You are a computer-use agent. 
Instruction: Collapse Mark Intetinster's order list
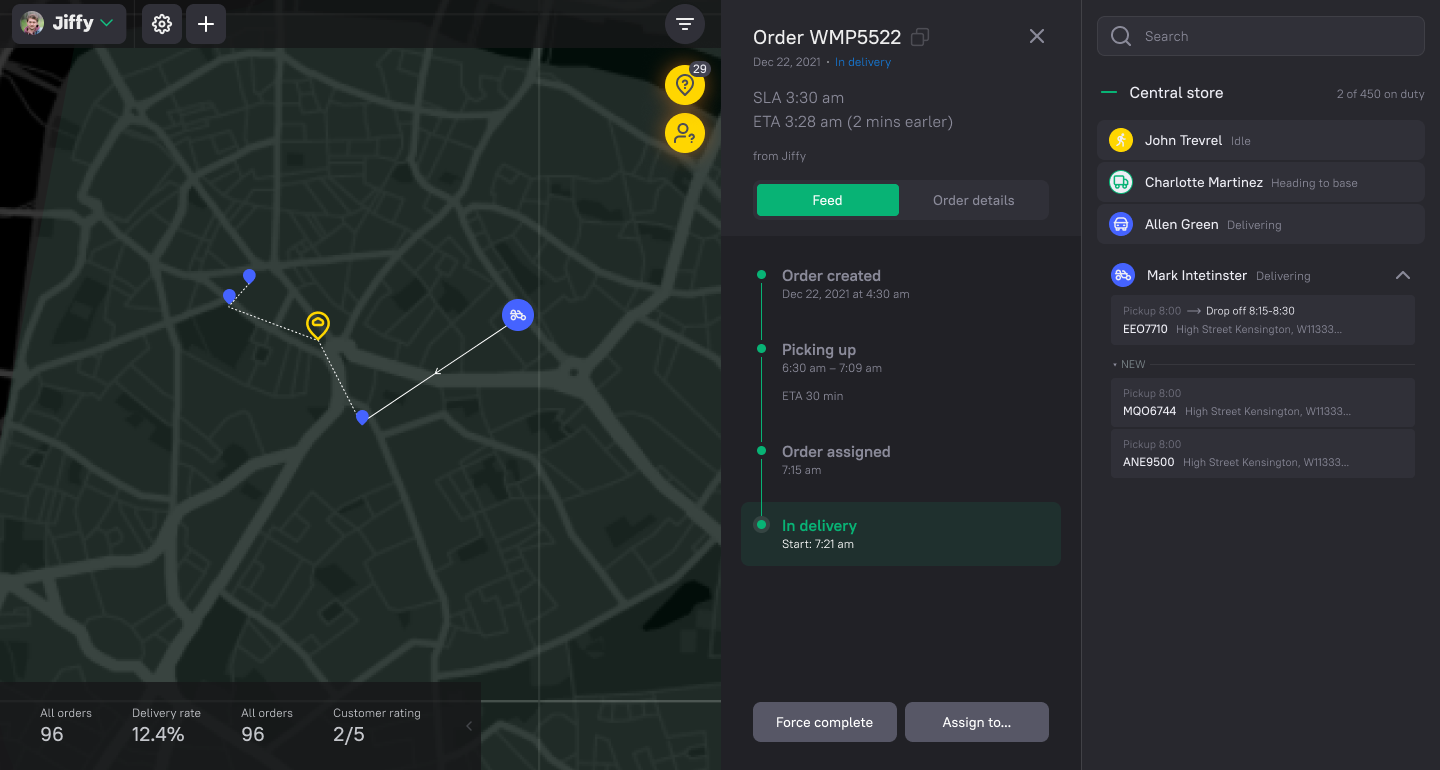[1402, 275]
